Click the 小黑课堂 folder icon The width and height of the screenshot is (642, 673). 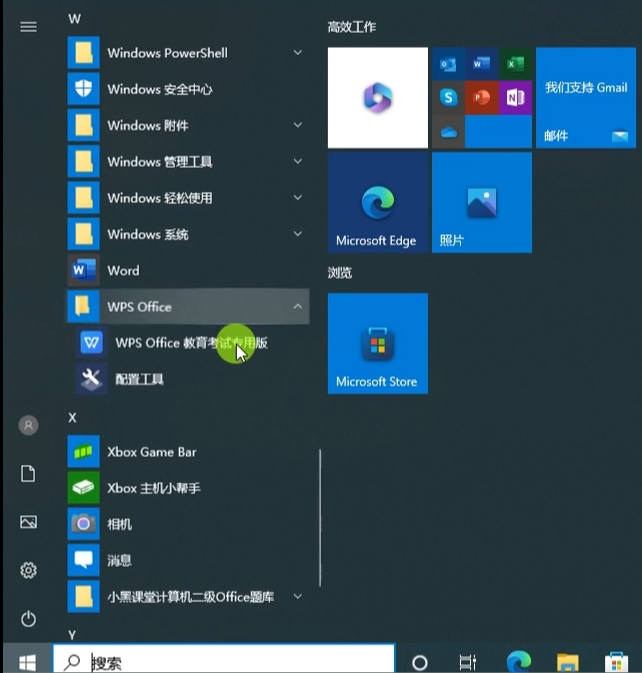(x=84, y=597)
